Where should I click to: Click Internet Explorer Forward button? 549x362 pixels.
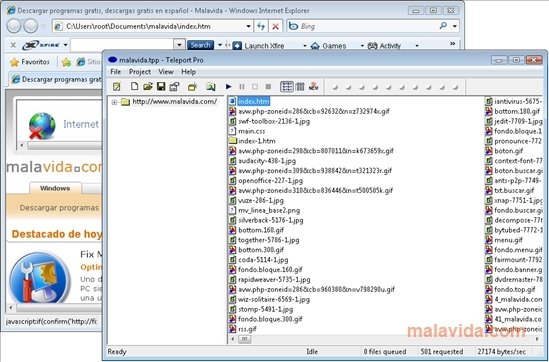point(30,26)
